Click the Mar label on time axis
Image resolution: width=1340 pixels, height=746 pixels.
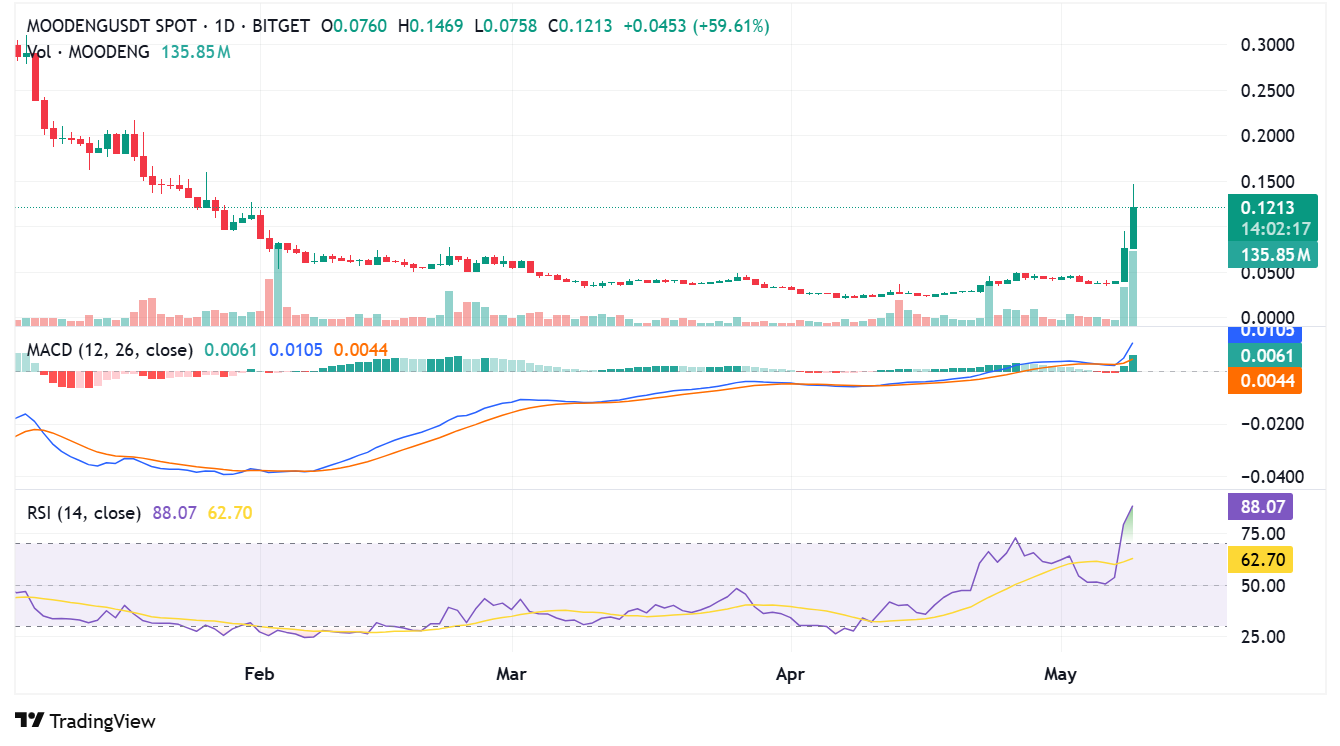point(512,674)
